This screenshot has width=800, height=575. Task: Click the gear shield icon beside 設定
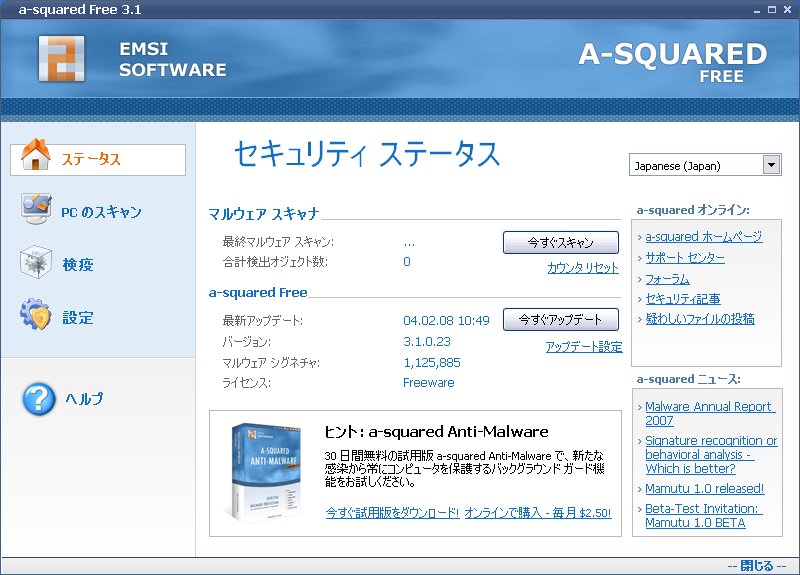[36, 315]
